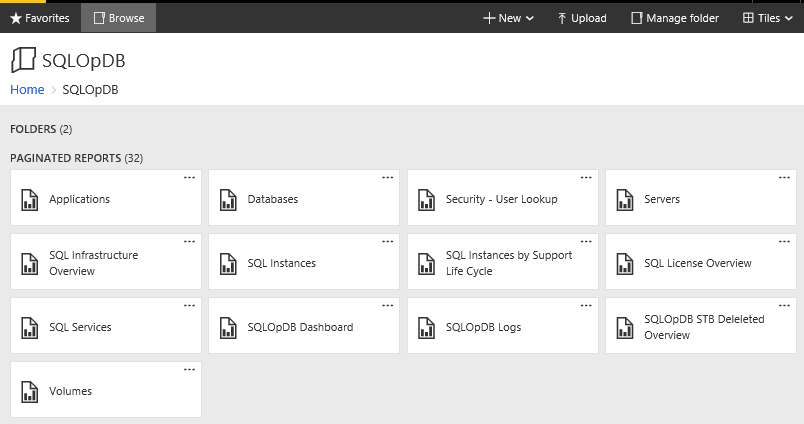
Task: Click the Volumes report icon
Action: 29,391
